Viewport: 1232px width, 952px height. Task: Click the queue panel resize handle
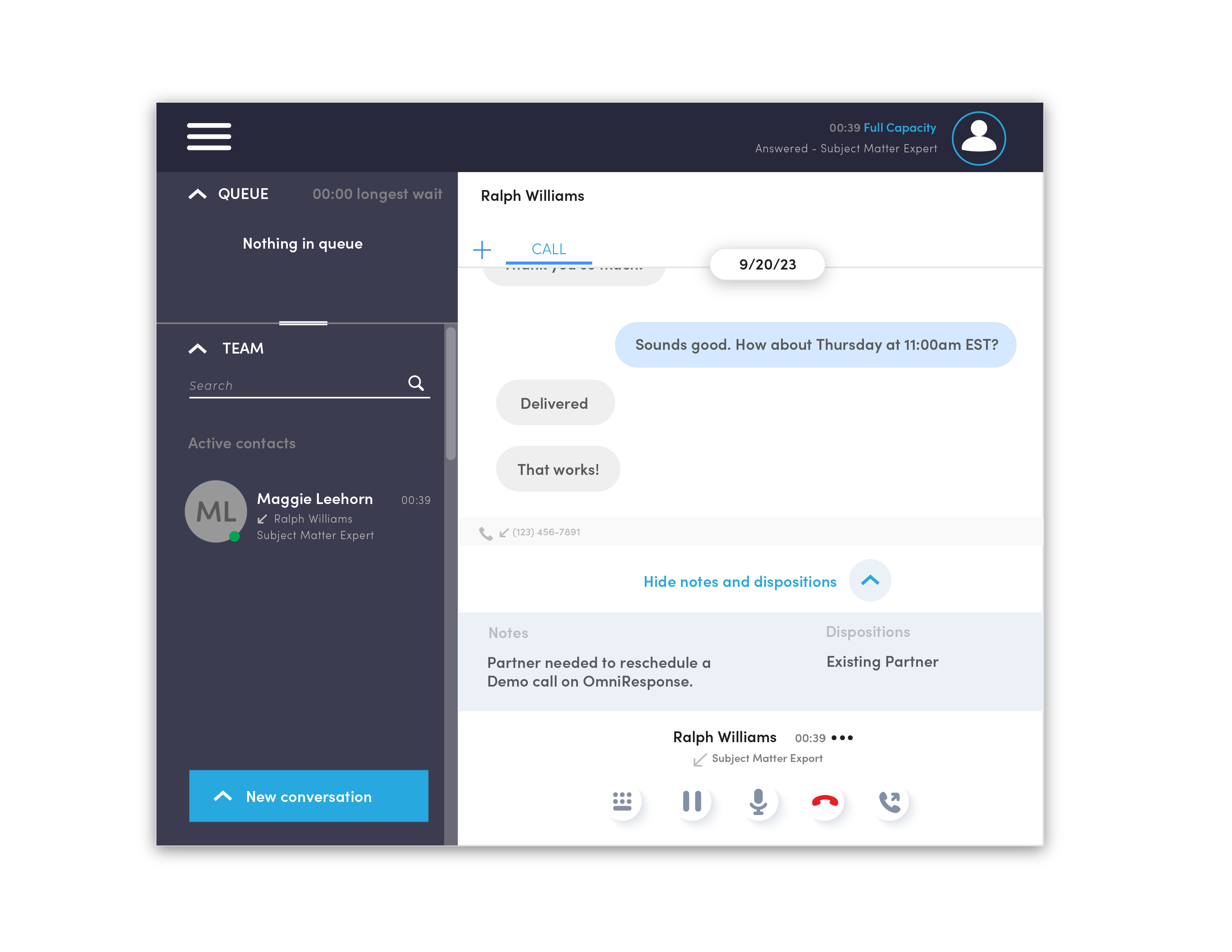[x=303, y=323]
